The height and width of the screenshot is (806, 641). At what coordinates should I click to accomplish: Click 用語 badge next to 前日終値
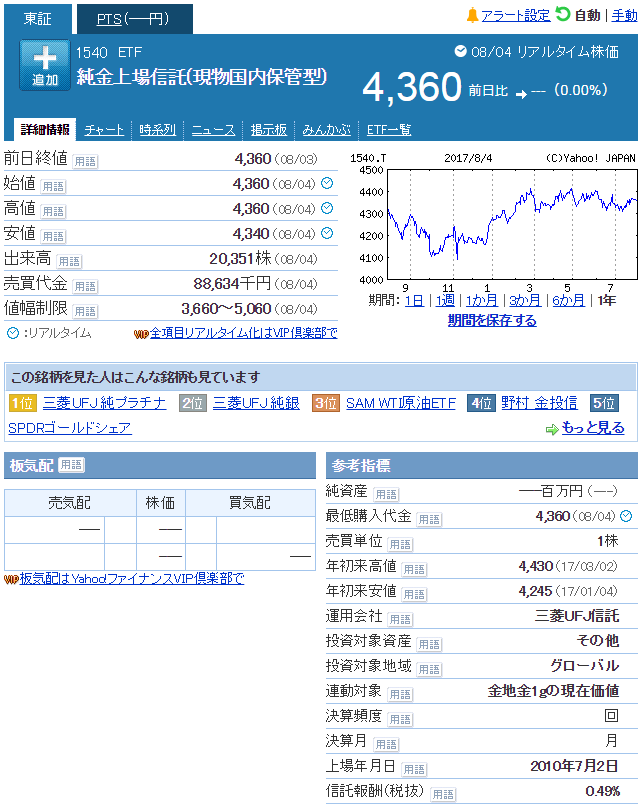coord(86,161)
